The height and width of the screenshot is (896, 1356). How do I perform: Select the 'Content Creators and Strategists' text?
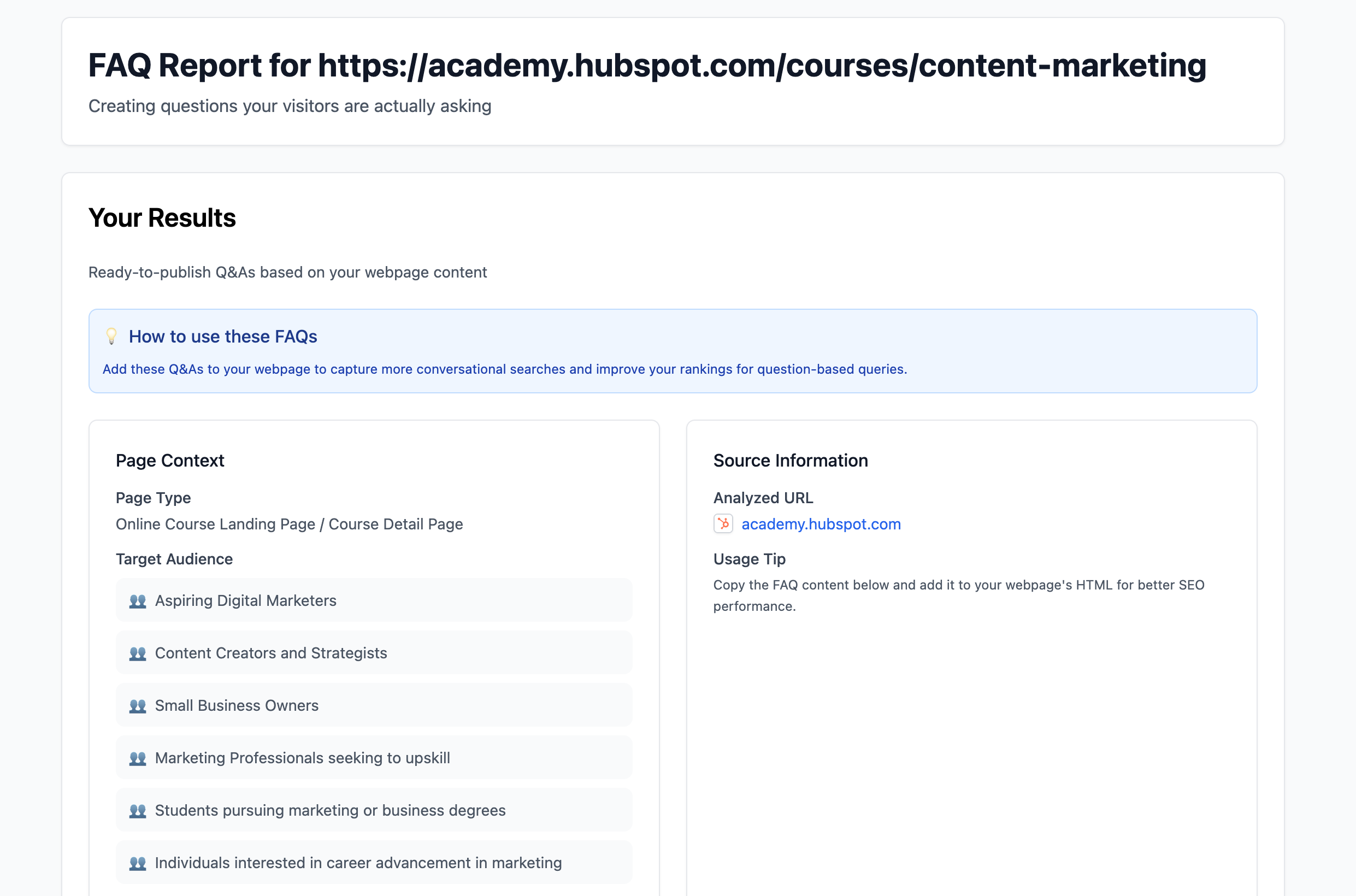(271, 653)
